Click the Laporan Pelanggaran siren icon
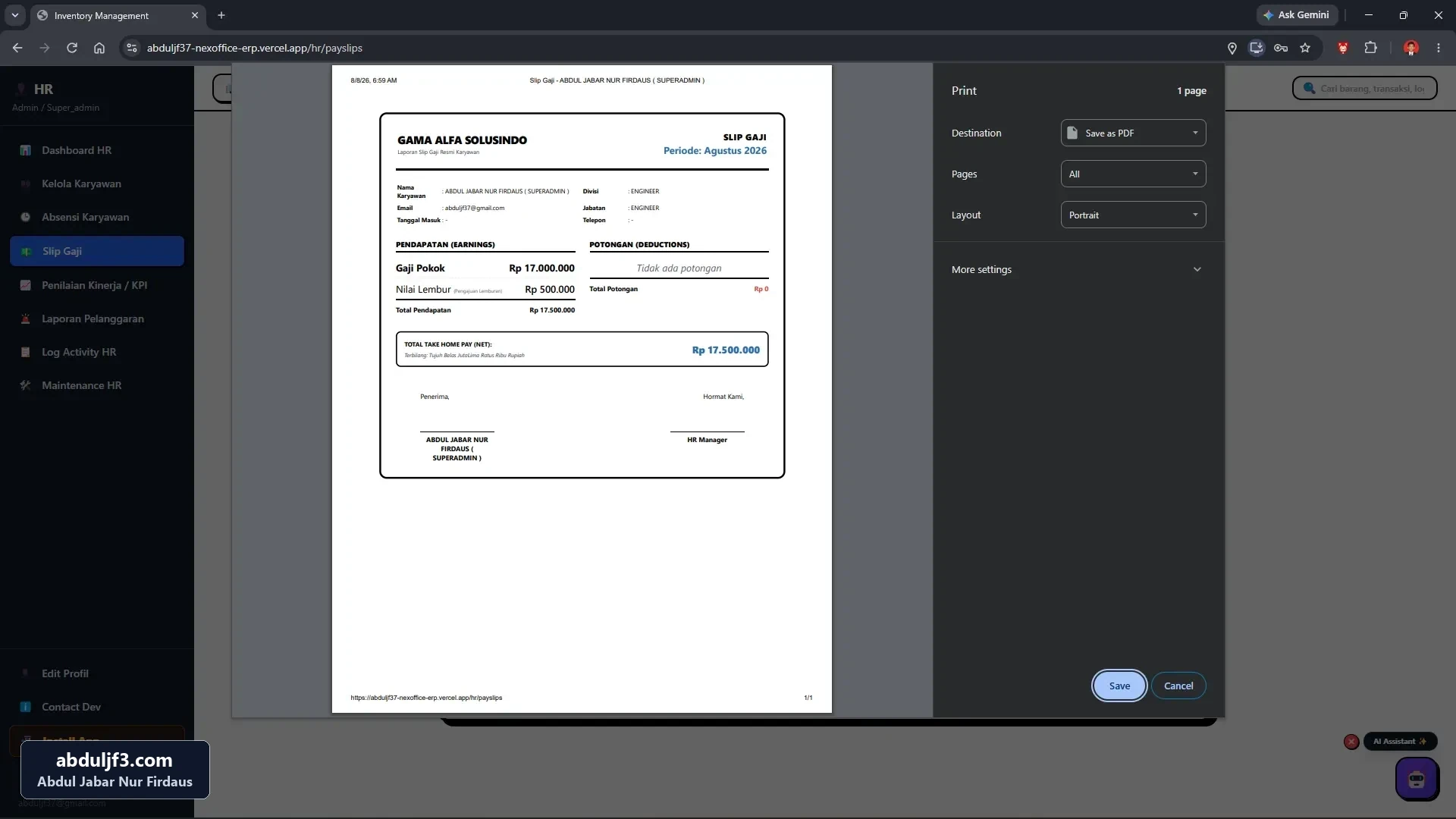Viewport: 1456px width, 819px height. (26, 318)
